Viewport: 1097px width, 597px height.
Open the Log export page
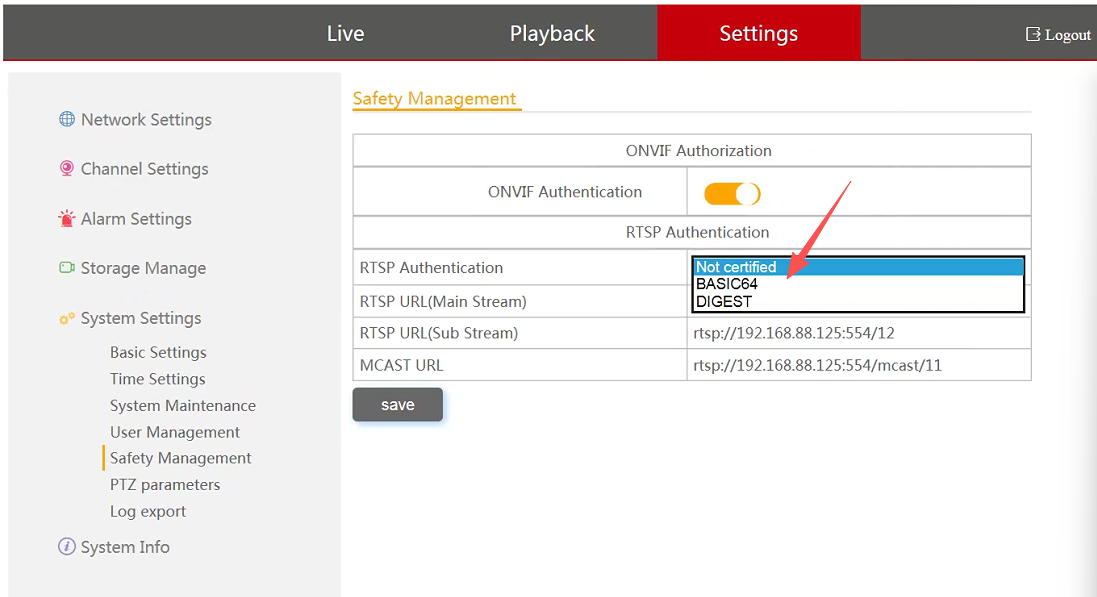coord(148,511)
